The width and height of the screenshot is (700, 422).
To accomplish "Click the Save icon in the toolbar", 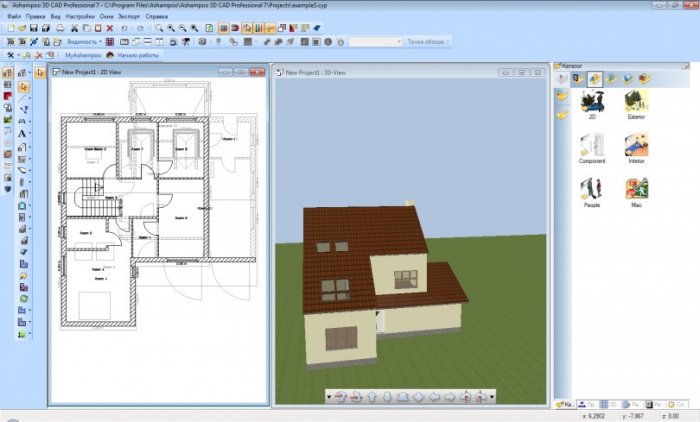I will coord(33,29).
